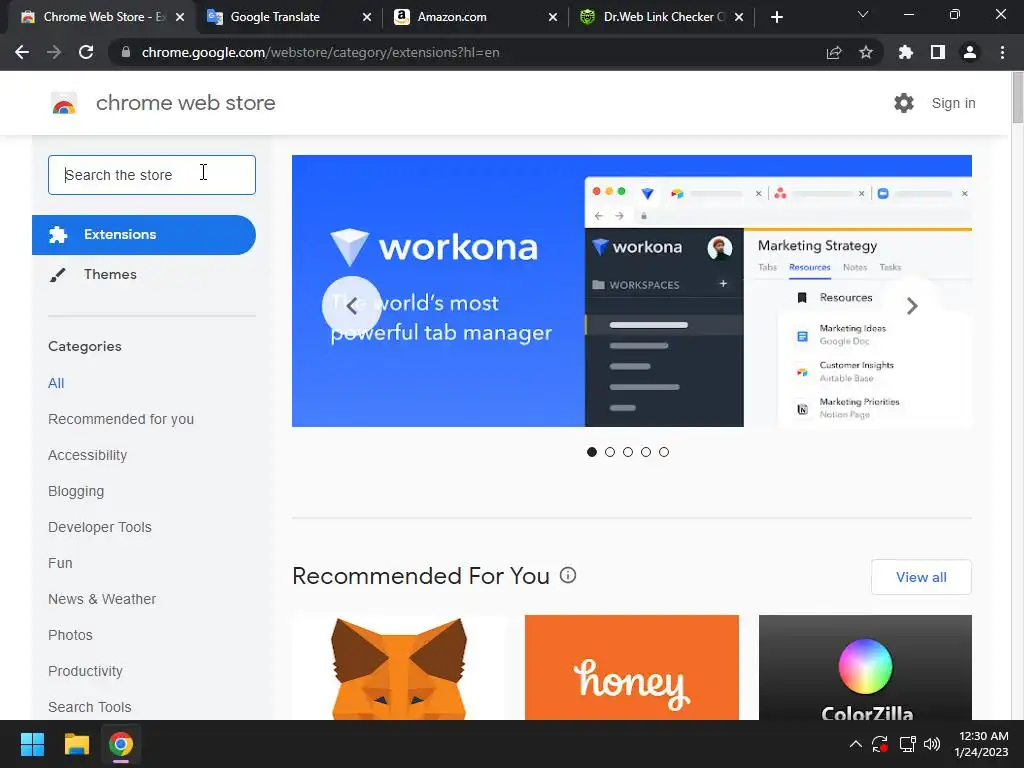
Task: Select the third carousel dot
Action: (628, 452)
